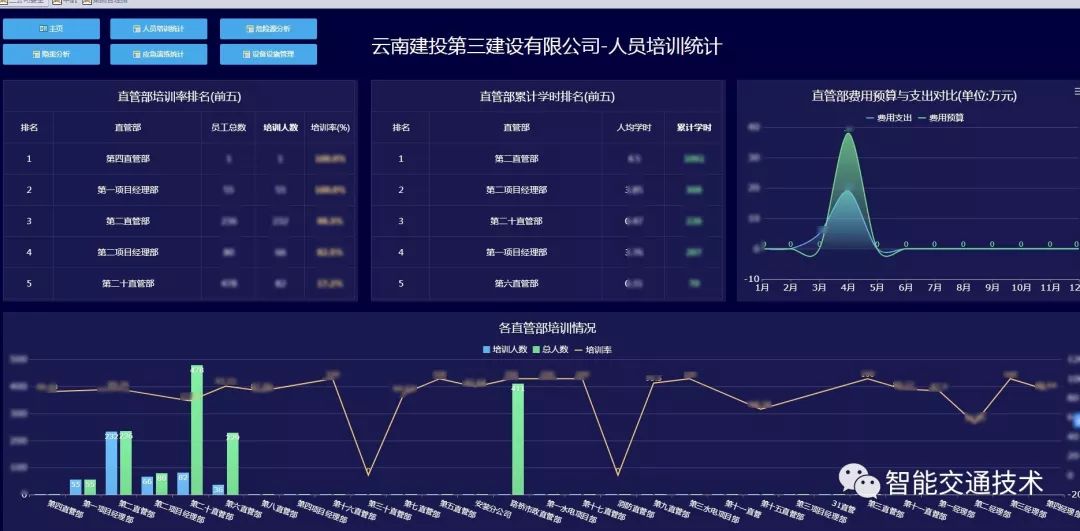The width and height of the screenshot is (1080, 531).
Task: Click the green 478 bar for 第二十直管部
Action: 197,430
